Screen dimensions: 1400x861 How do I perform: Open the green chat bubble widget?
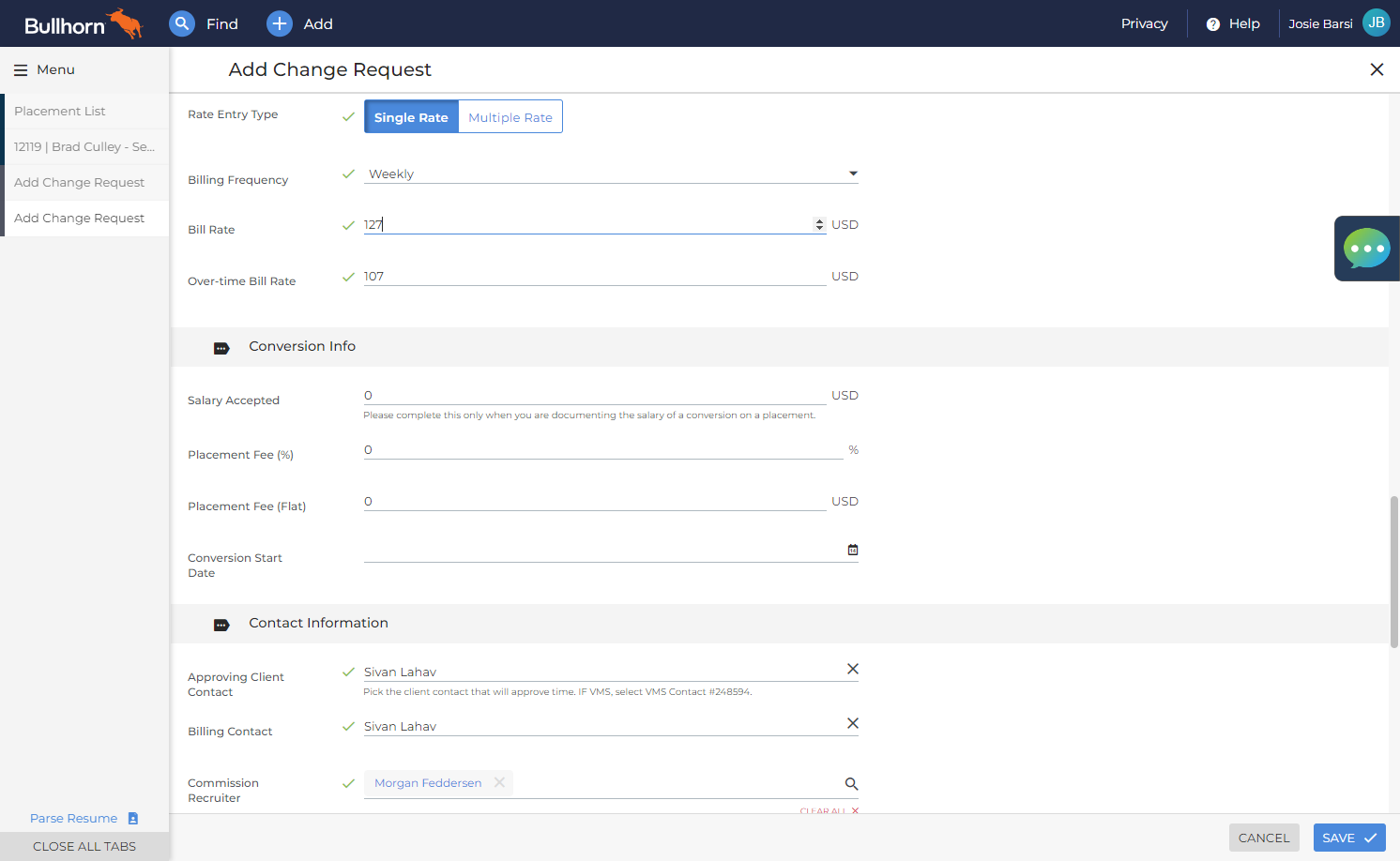pos(1367,249)
